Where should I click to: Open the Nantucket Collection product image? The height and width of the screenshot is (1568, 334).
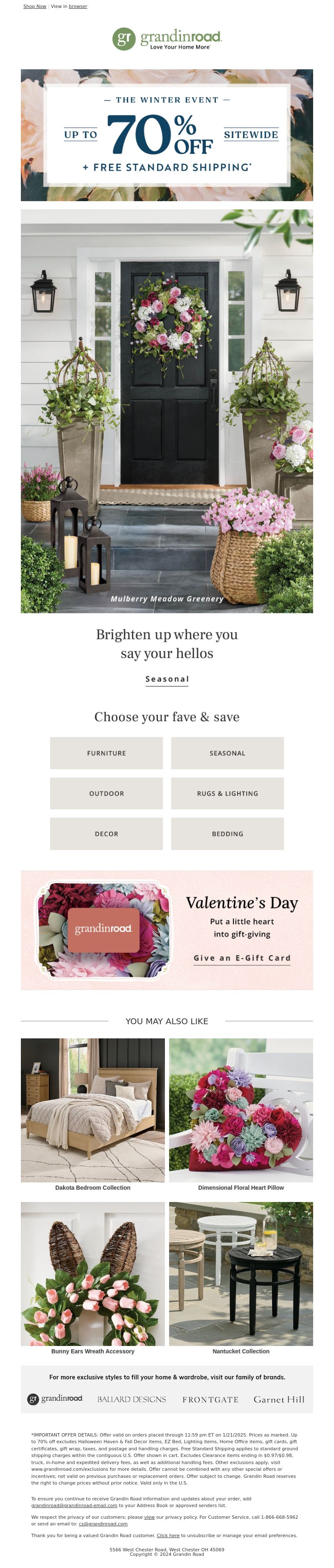241,1273
